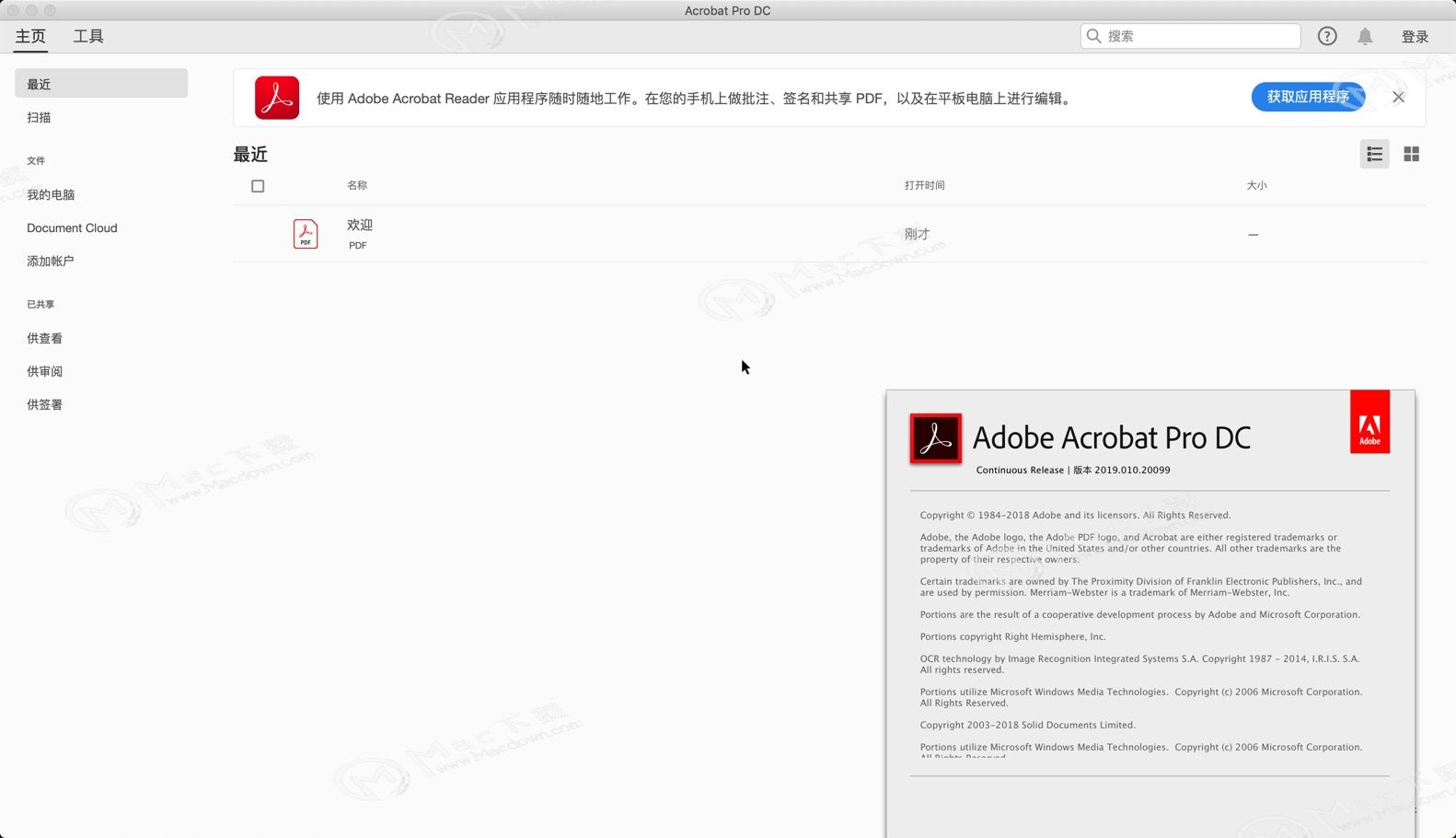Click the 获取应用程序 button
Screen dimensions: 1456x838
pyautogui.click(x=1308, y=97)
